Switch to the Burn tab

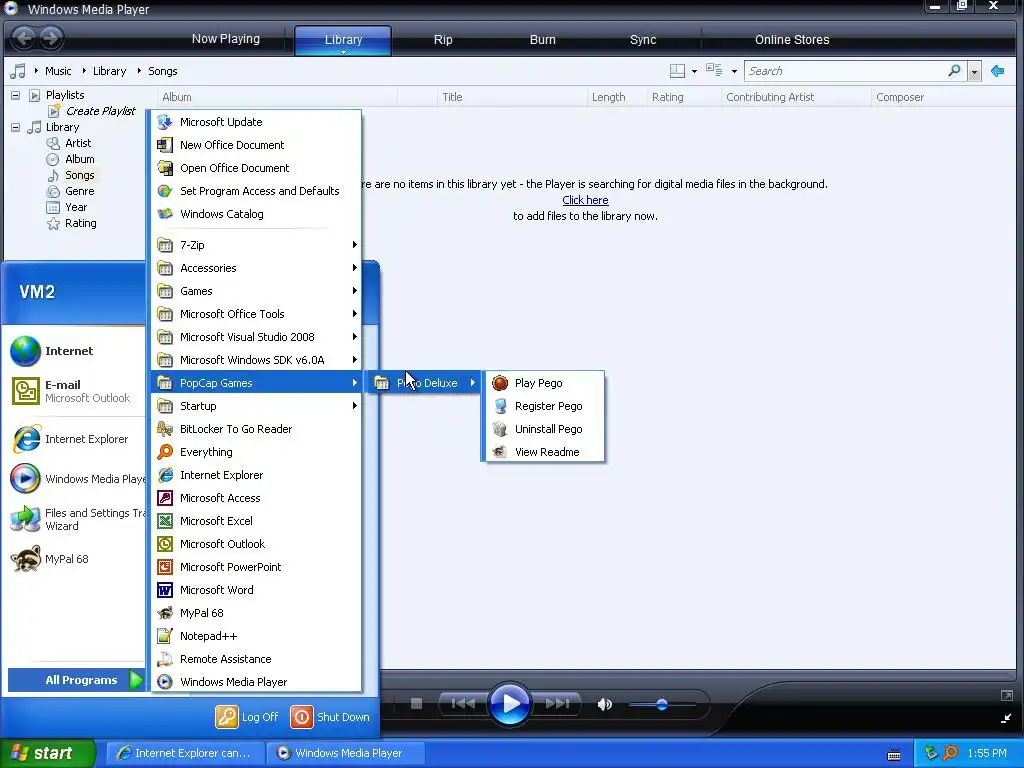pos(542,39)
